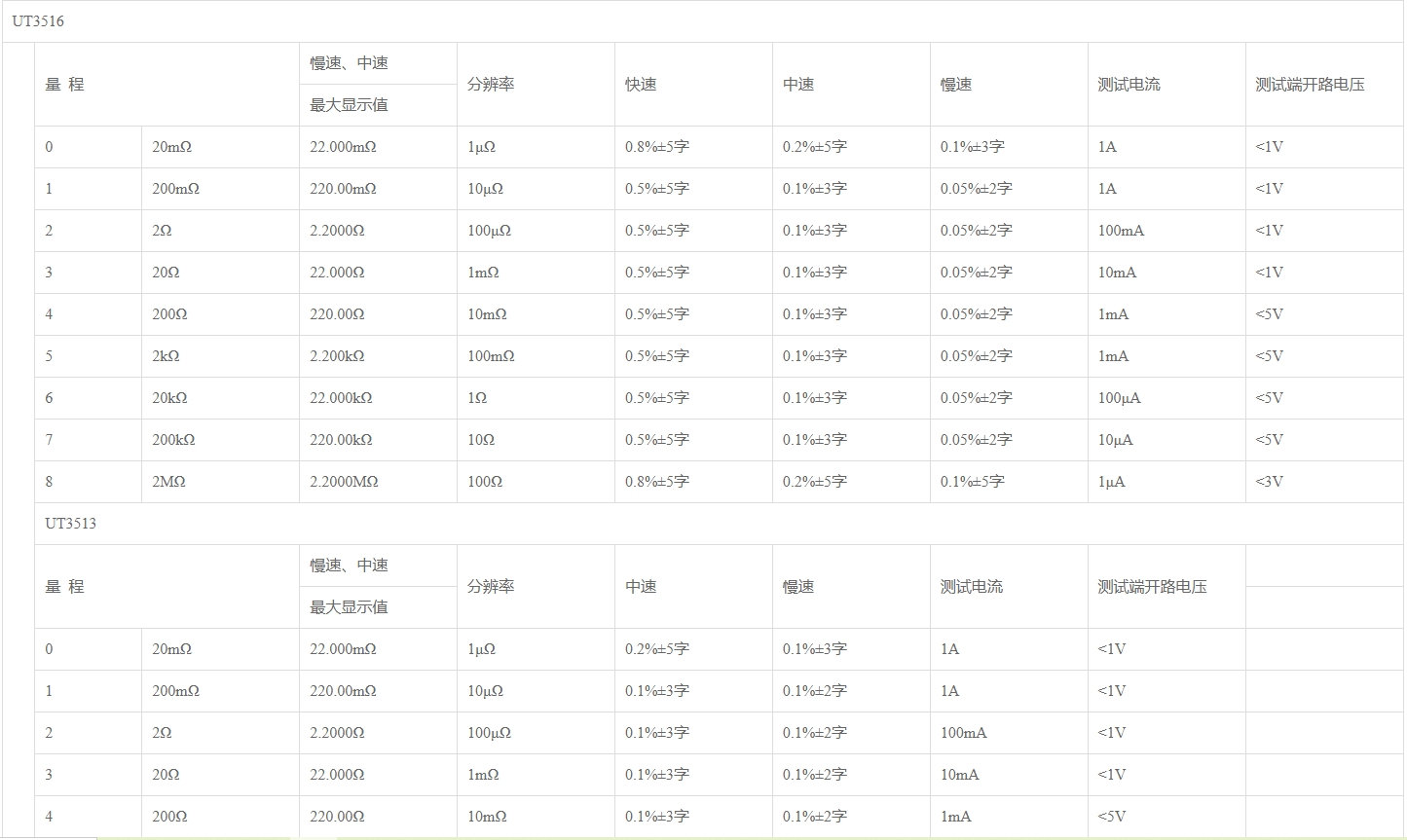Click the "10μA" test current cell
This screenshot has height=840, width=1407.
coord(1115,440)
